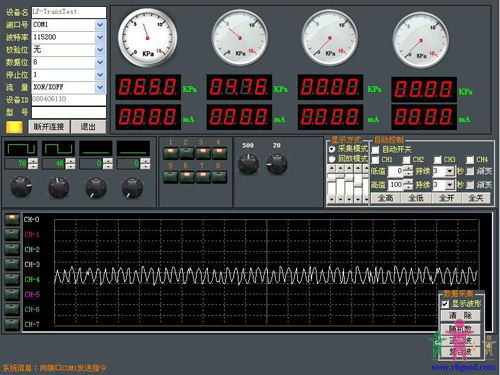Click the square-wave preview above value 46

click(x=58, y=148)
